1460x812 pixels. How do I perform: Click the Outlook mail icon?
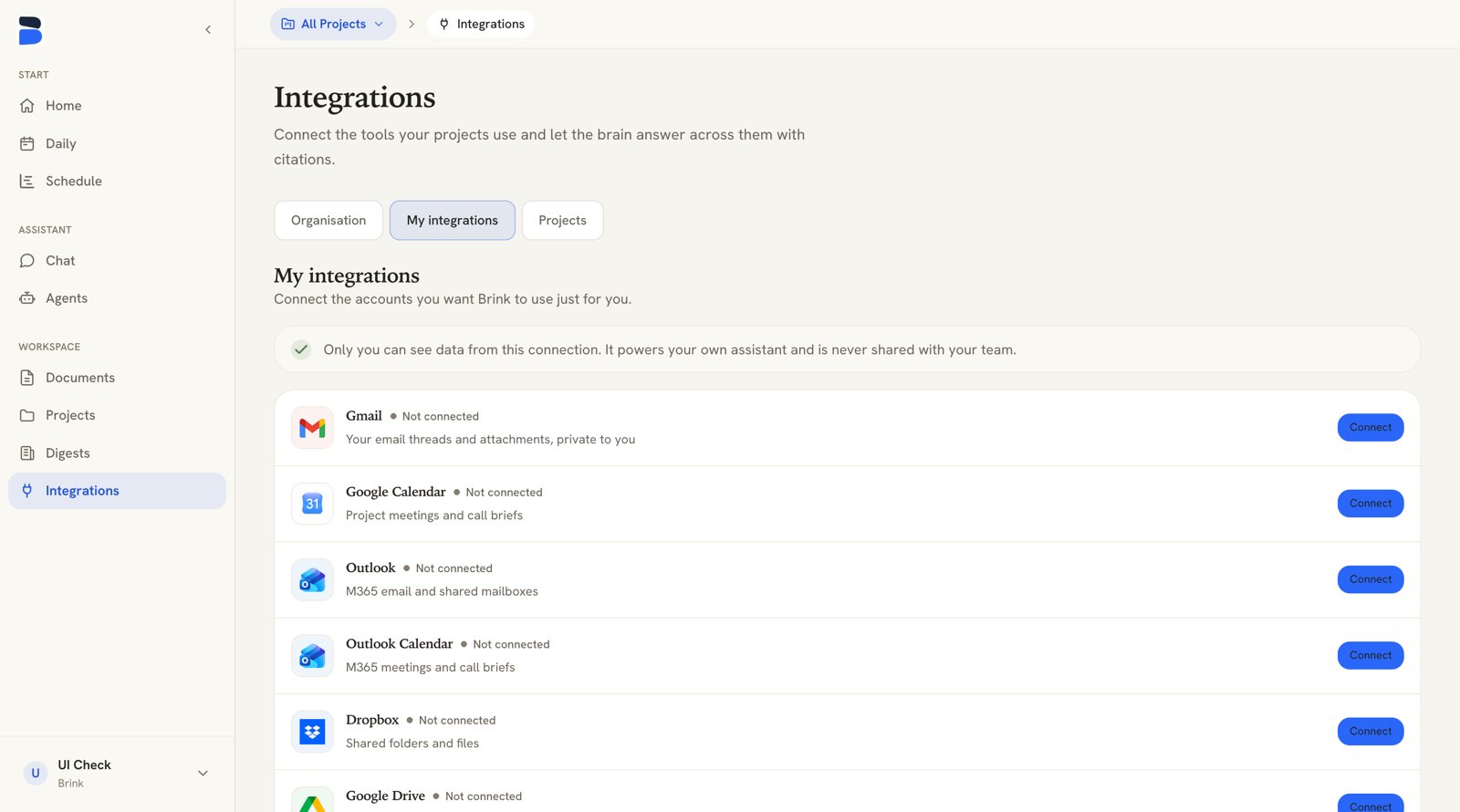coord(312,579)
